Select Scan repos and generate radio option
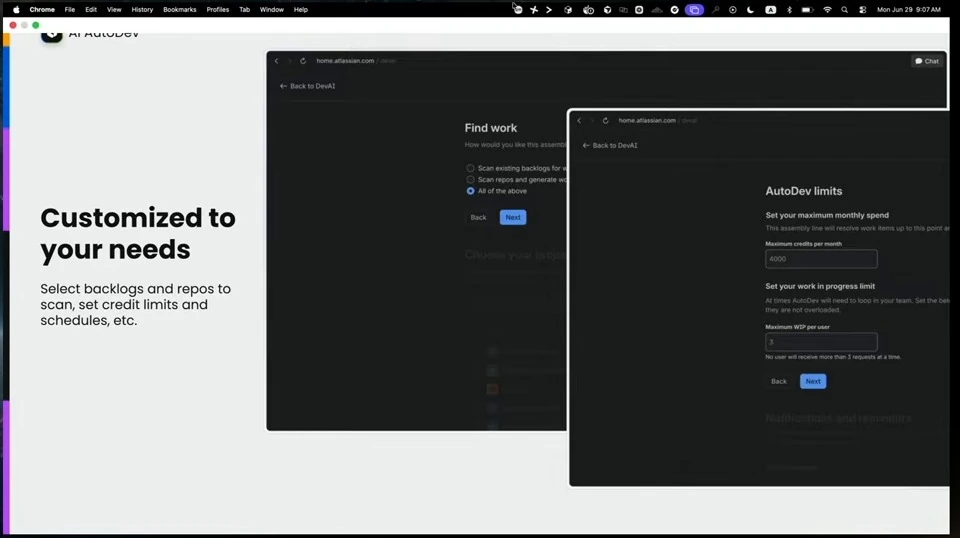Viewport: 960px width, 538px height. coord(470,179)
